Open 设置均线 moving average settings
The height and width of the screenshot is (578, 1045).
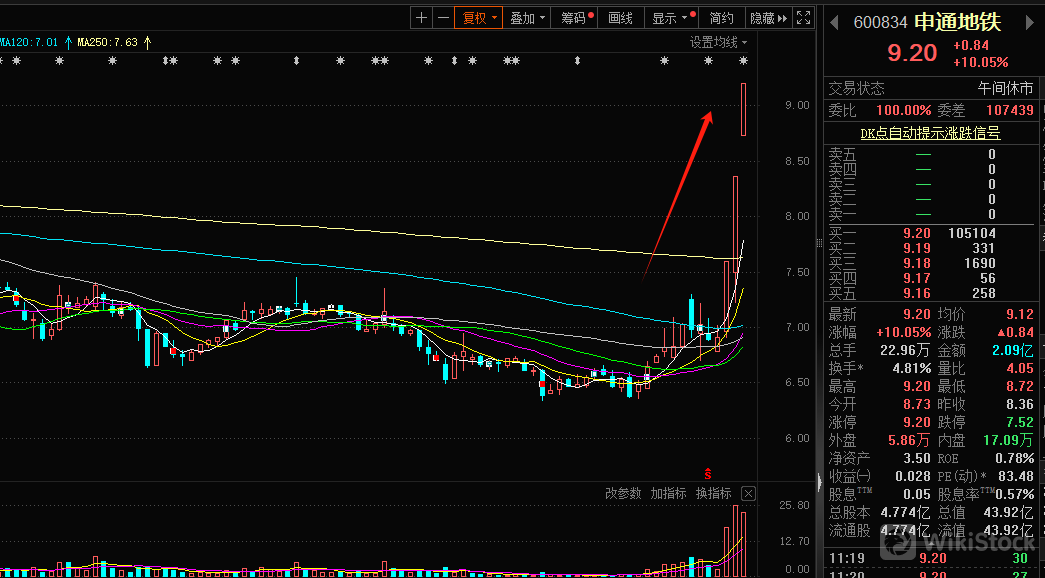coord(717,42)
